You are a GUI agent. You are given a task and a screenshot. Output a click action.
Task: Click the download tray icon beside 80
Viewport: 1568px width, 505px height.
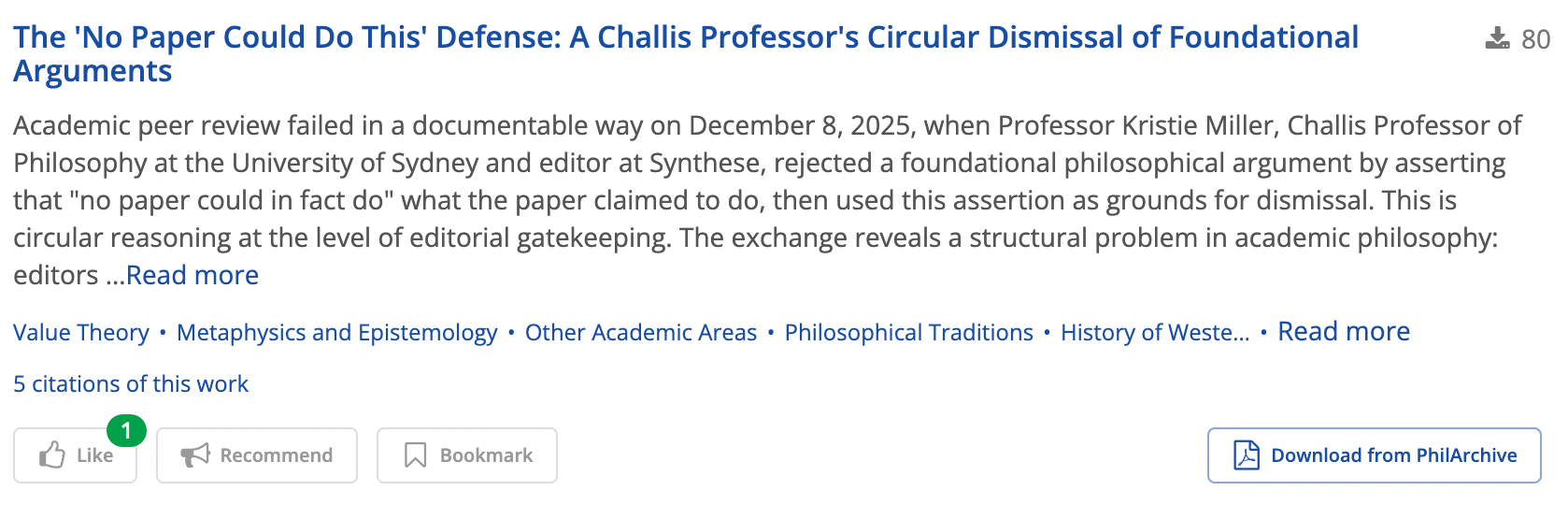(x=1497, y=38)
